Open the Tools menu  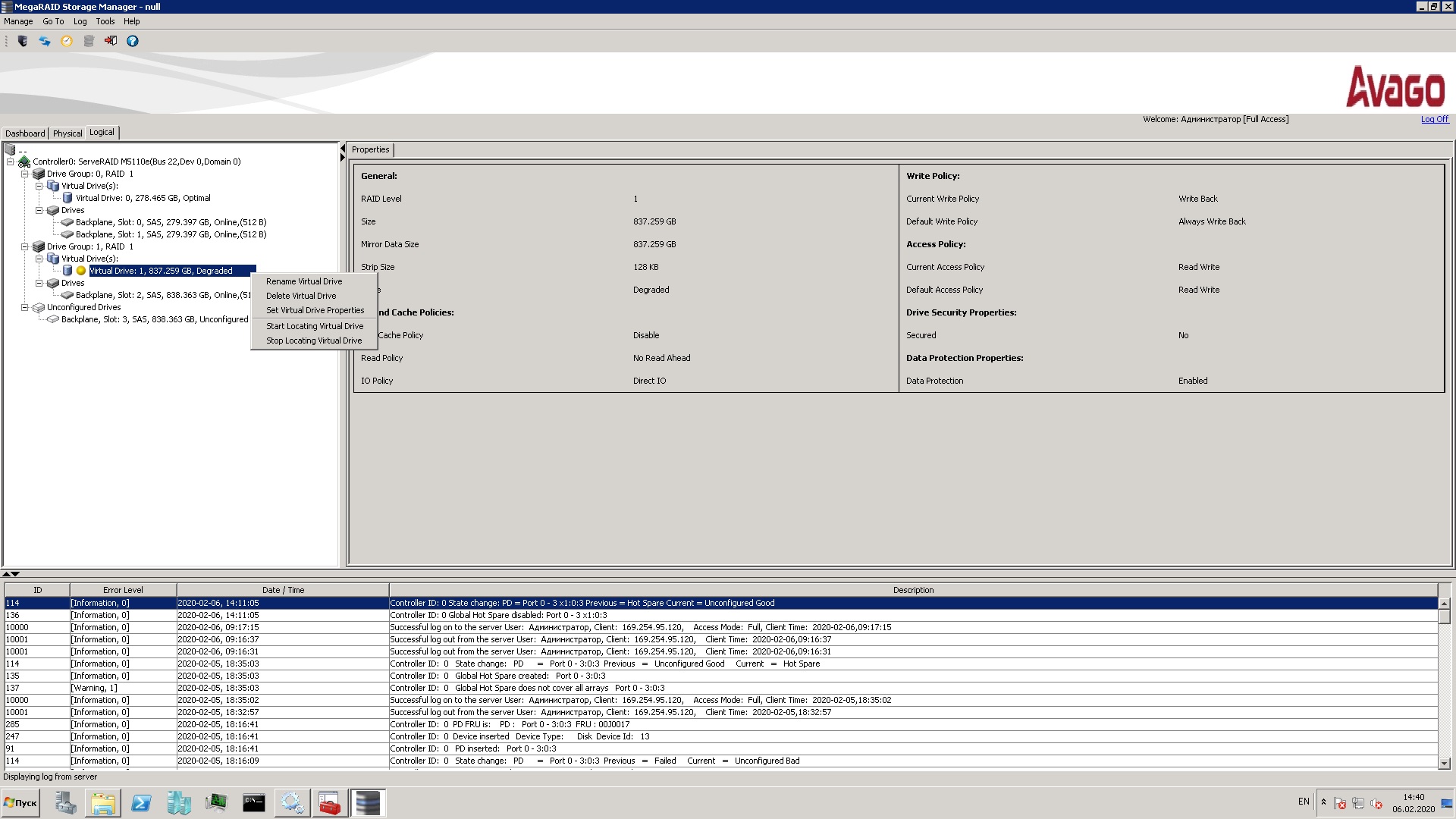click(105, 21)
